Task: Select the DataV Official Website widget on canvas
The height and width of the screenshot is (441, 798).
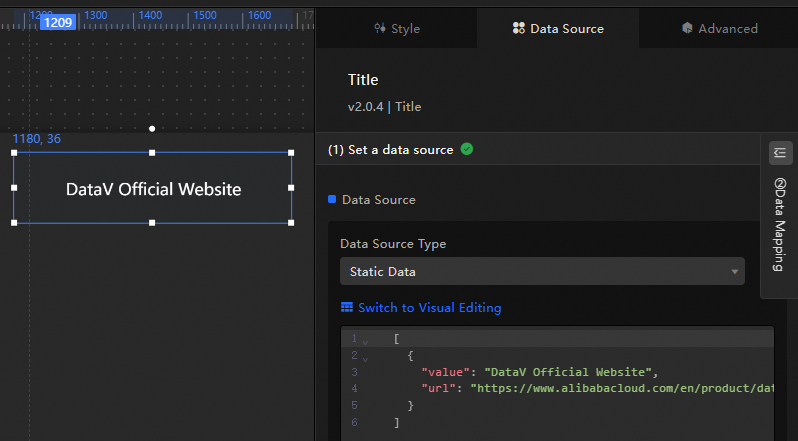Action: 153,189
